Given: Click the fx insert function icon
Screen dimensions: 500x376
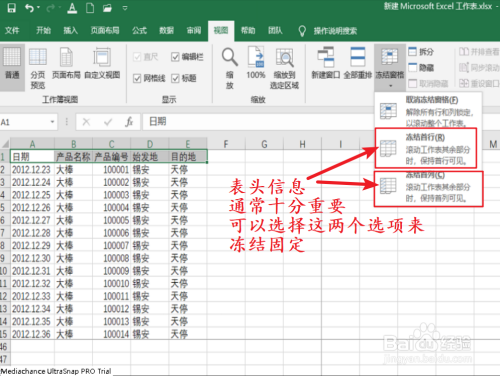Looking at the screenshot, I should tap(129, 122).
